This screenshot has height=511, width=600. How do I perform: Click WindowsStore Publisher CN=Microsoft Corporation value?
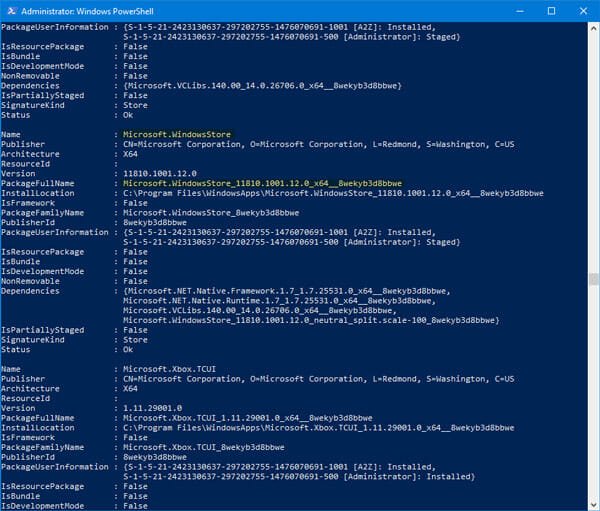pyautogui.click(x=319, y=145)
